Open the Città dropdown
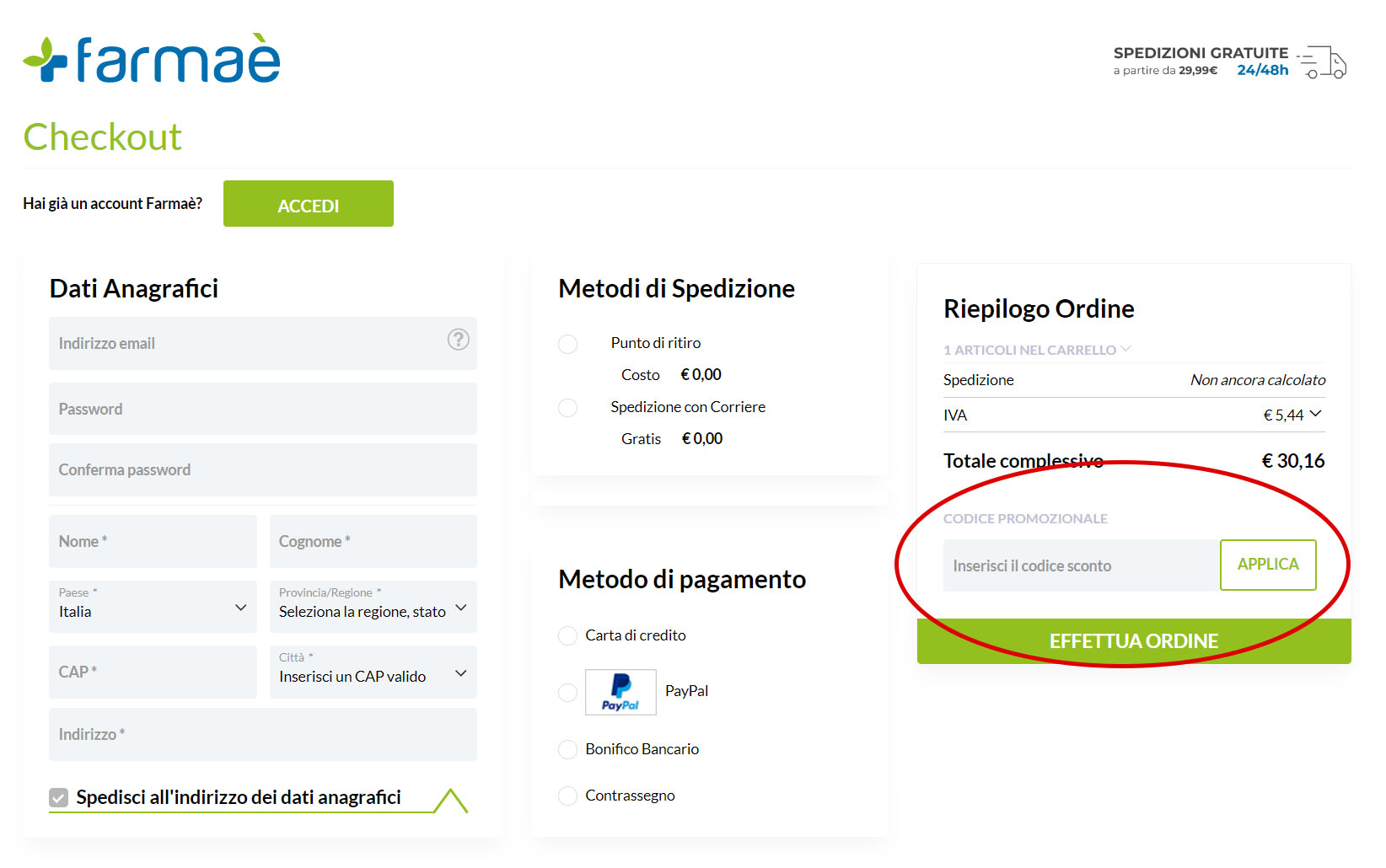This screenshot has height=868, width=1386. [x=460, y=672]
